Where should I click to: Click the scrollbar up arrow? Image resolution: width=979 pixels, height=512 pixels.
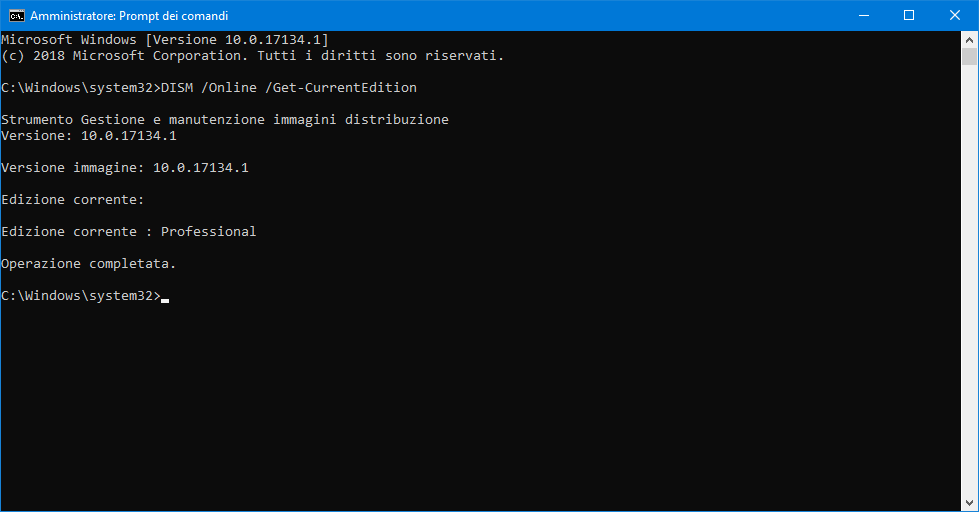[970, 38]
